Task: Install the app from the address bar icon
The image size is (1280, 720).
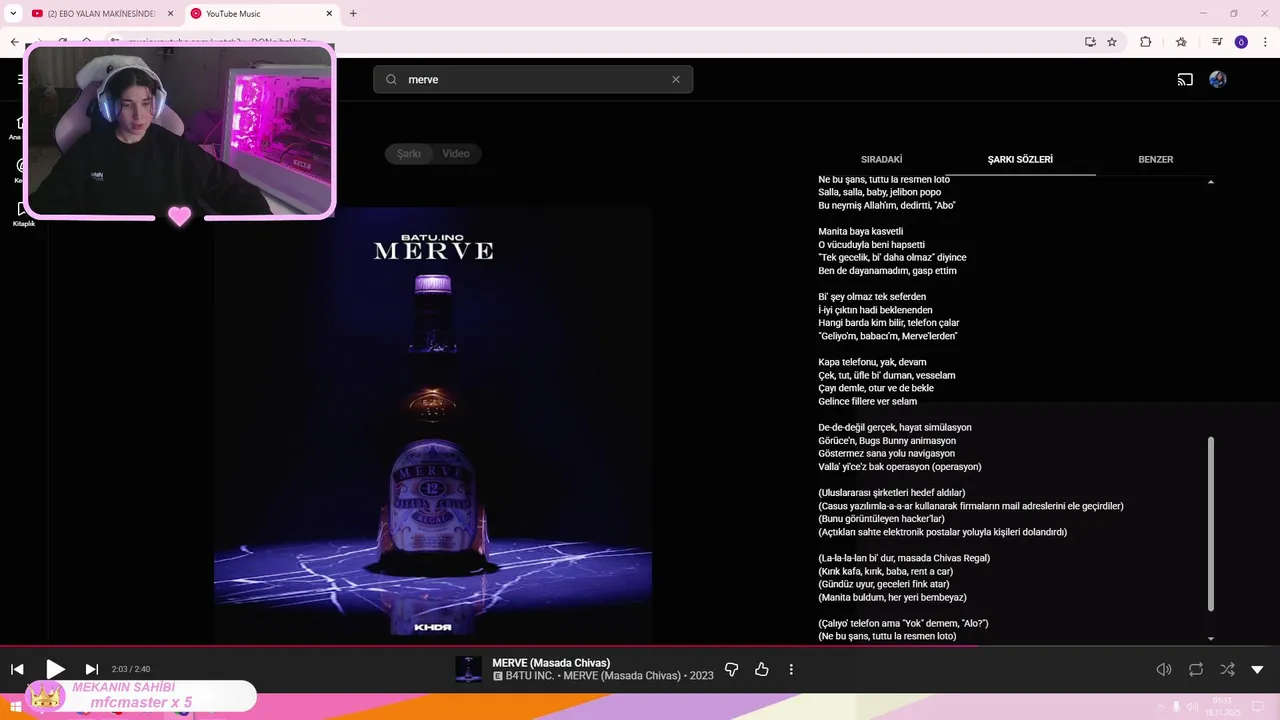Action: pos(1090,42)
